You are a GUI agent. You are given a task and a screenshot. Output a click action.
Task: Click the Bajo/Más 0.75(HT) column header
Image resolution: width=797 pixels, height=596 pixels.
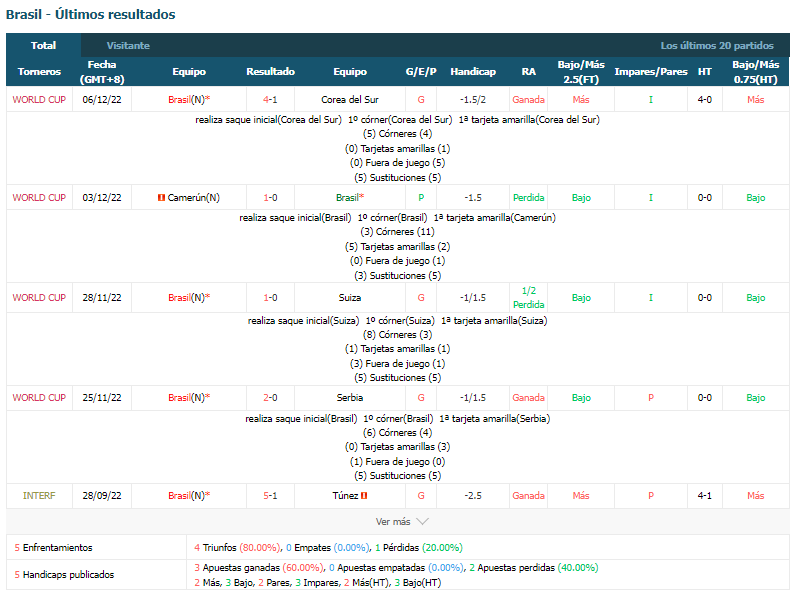(755, 72)
